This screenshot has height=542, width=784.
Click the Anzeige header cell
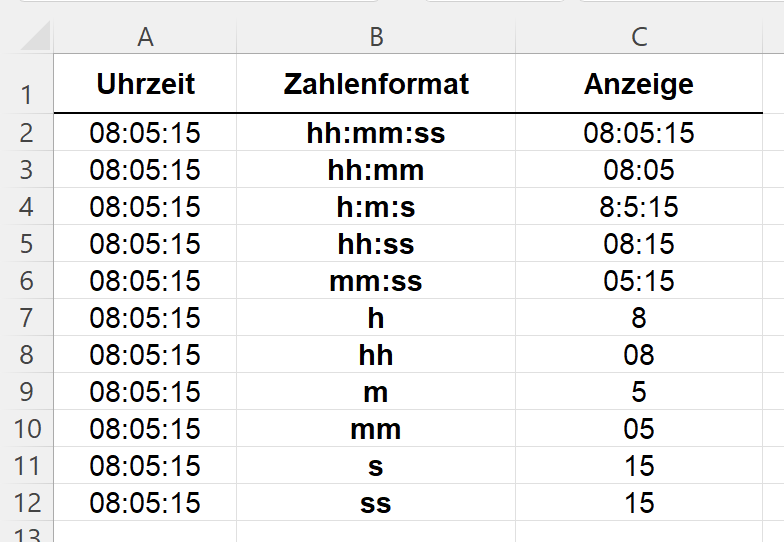(x=639, y=84)
